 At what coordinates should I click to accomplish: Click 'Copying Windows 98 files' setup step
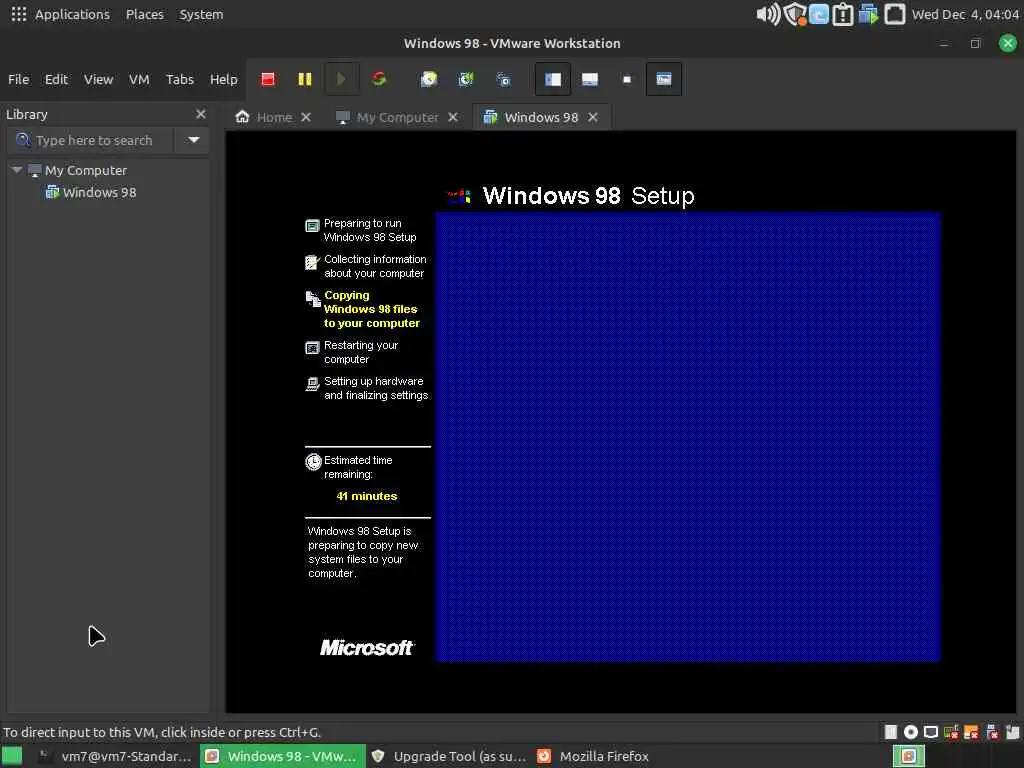point(371,309)
